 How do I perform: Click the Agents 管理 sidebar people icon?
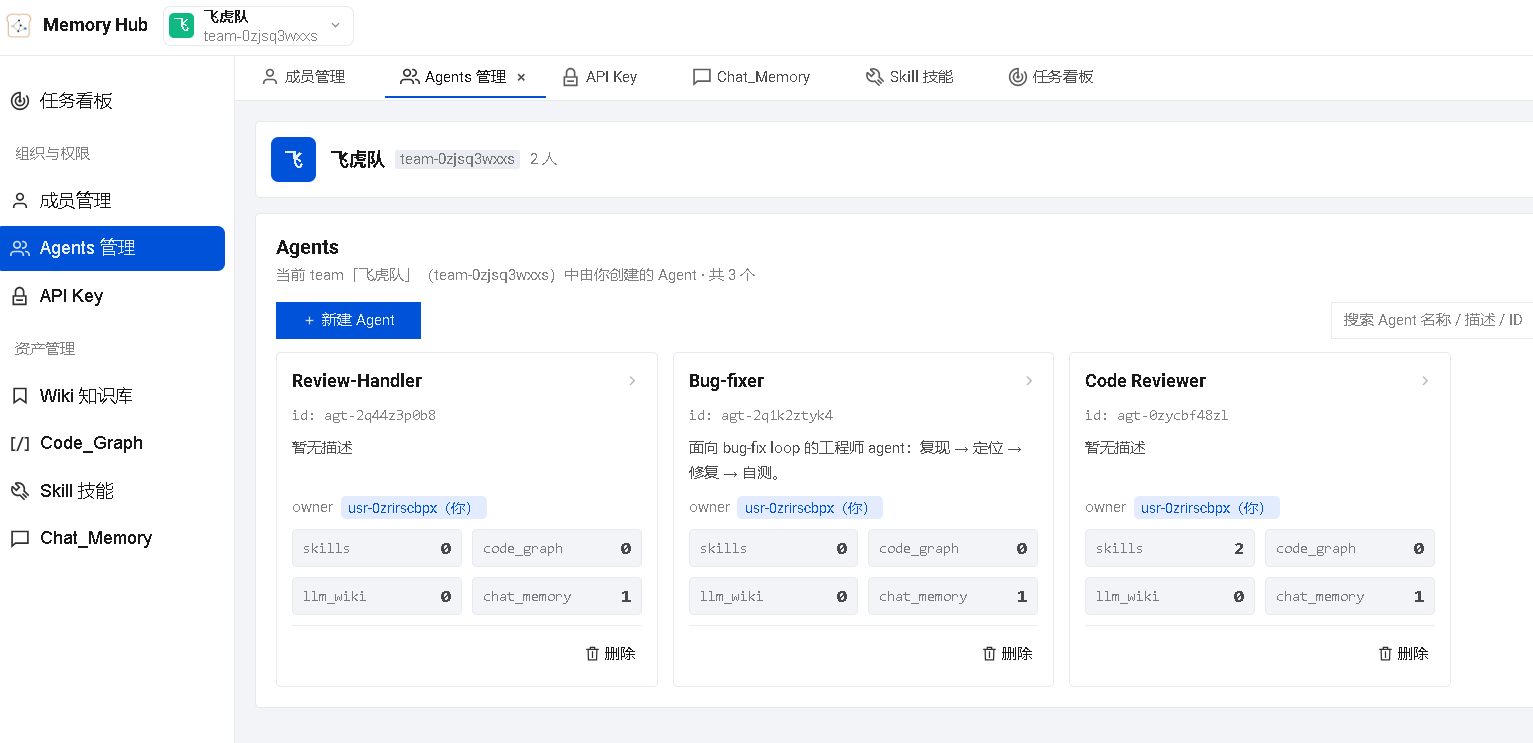point(20,249)
